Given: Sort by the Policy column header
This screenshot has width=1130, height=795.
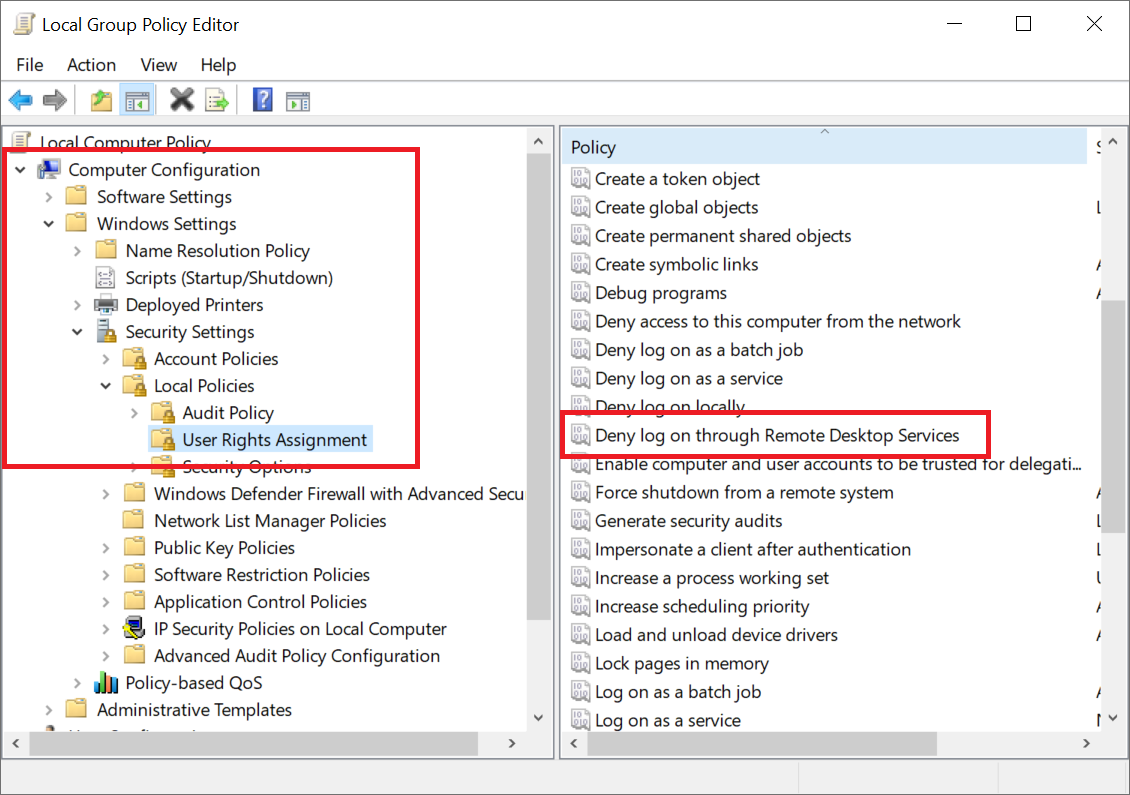Looking at the screenshot, I should tap(824, 147).
